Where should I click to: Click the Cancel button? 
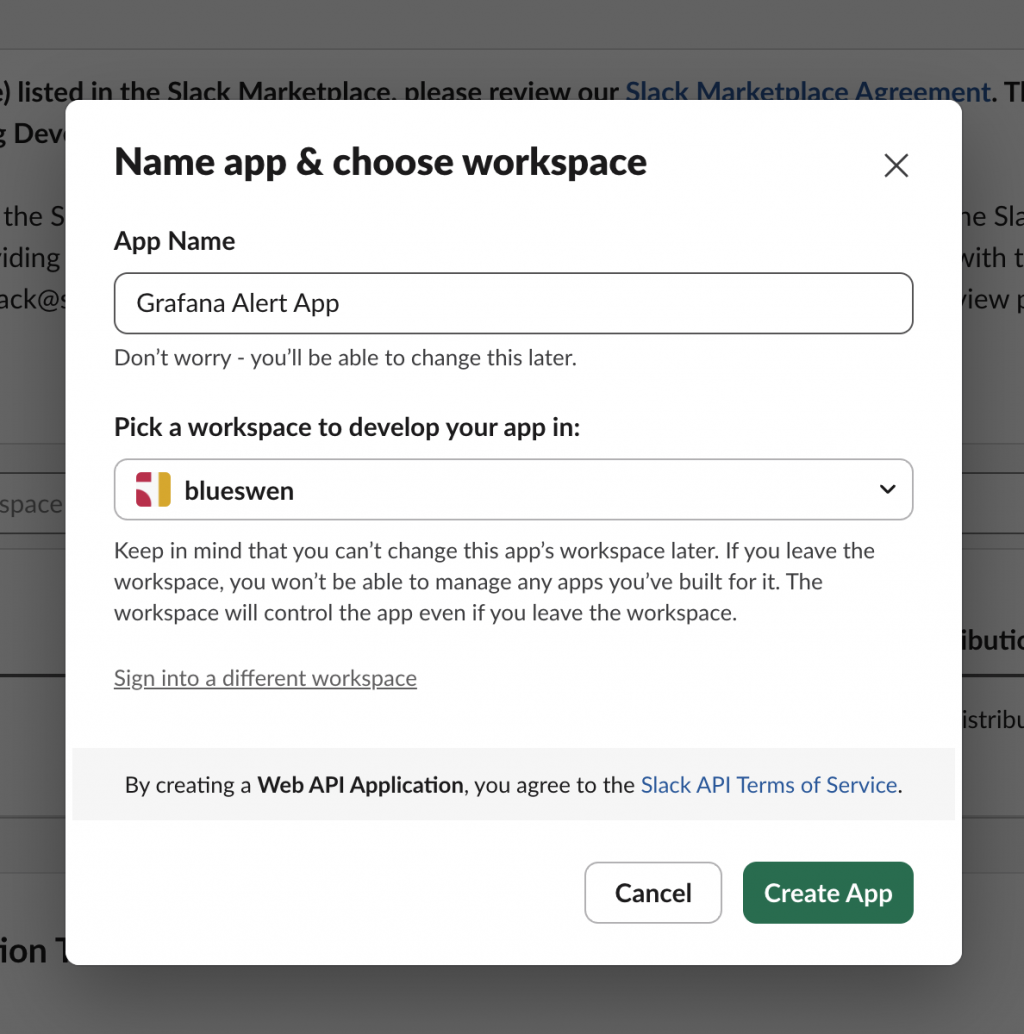click(x=653, y=893)
